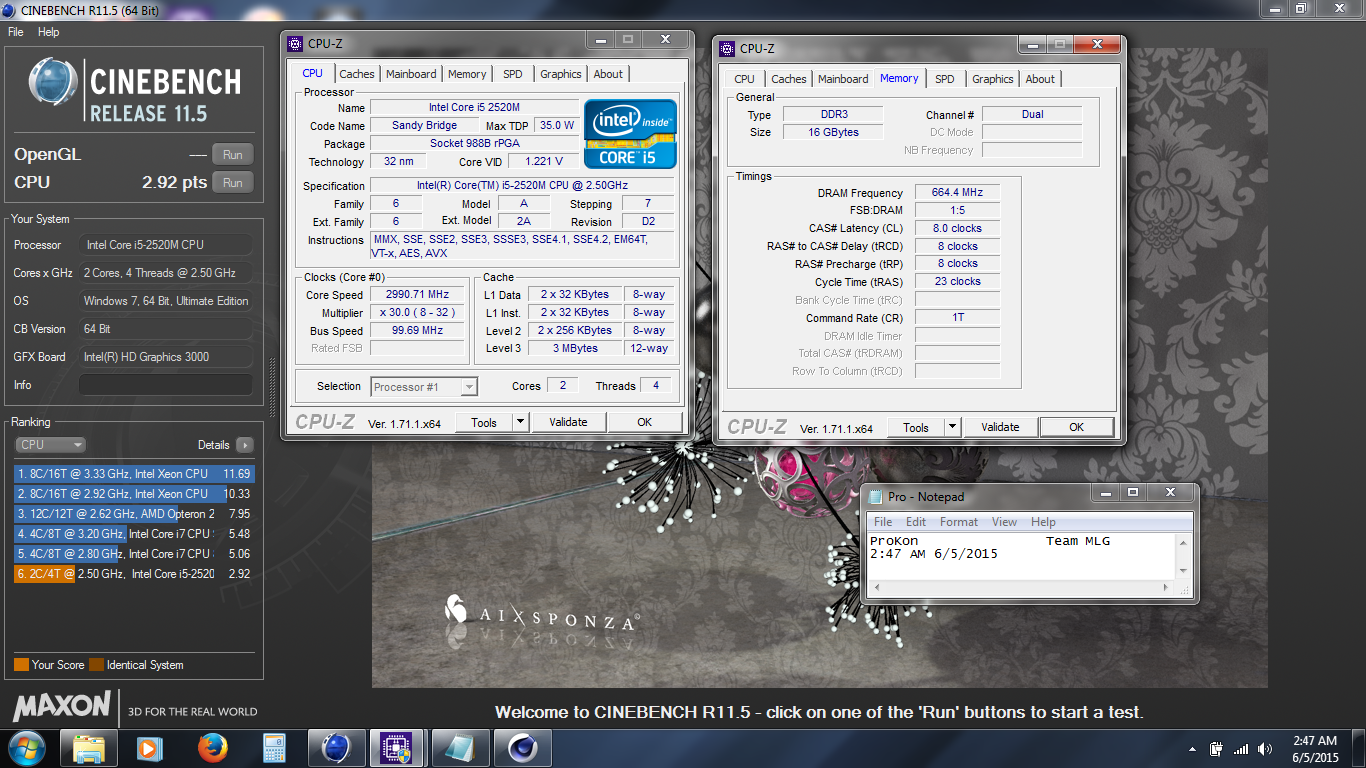Expand ranking Details arrow button
The height and width of the screenshot is (768, 1366).
245,445
